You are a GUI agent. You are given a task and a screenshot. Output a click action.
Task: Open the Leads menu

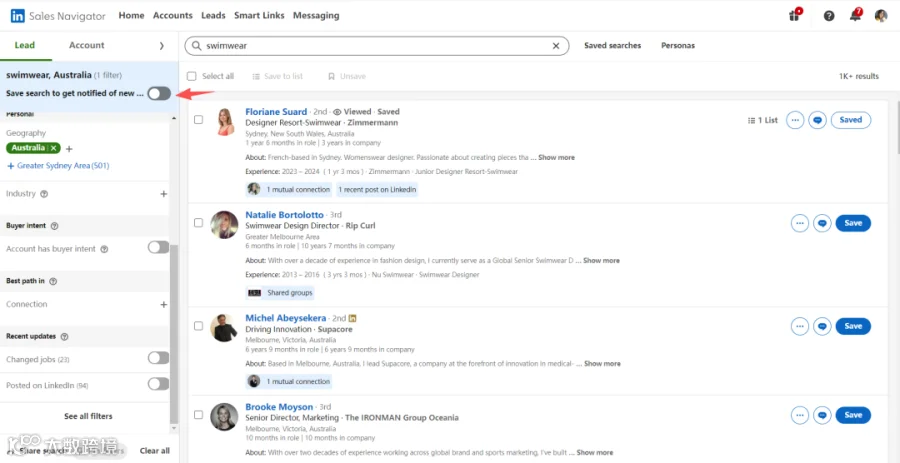(213, 15)
